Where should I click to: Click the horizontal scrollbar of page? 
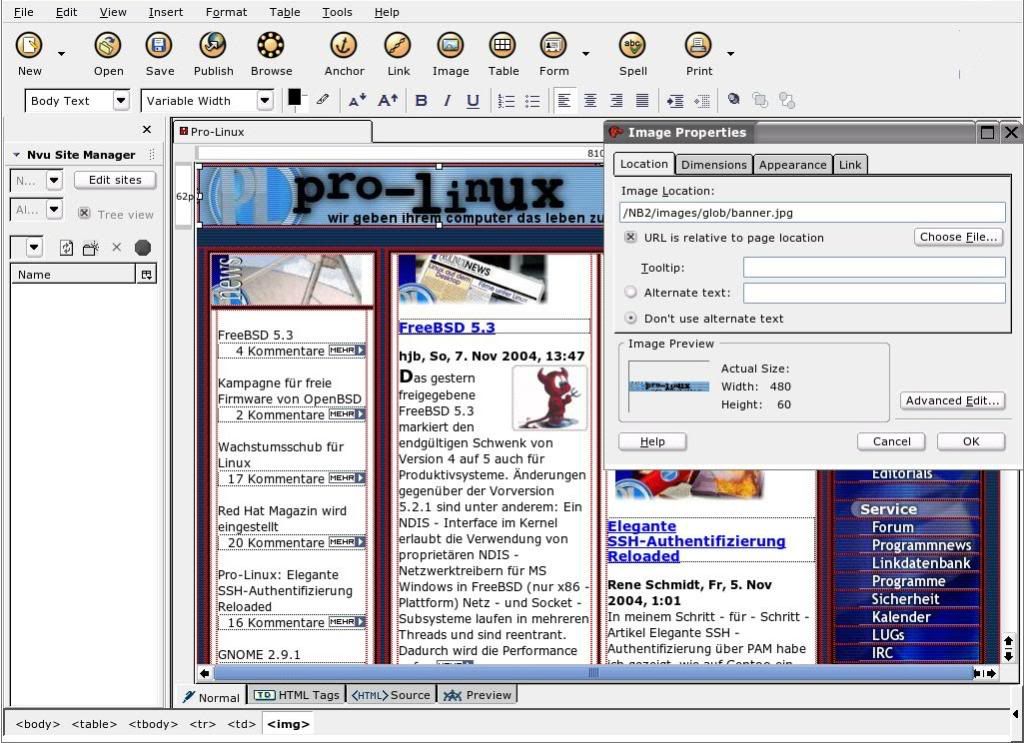coord(593,672)
